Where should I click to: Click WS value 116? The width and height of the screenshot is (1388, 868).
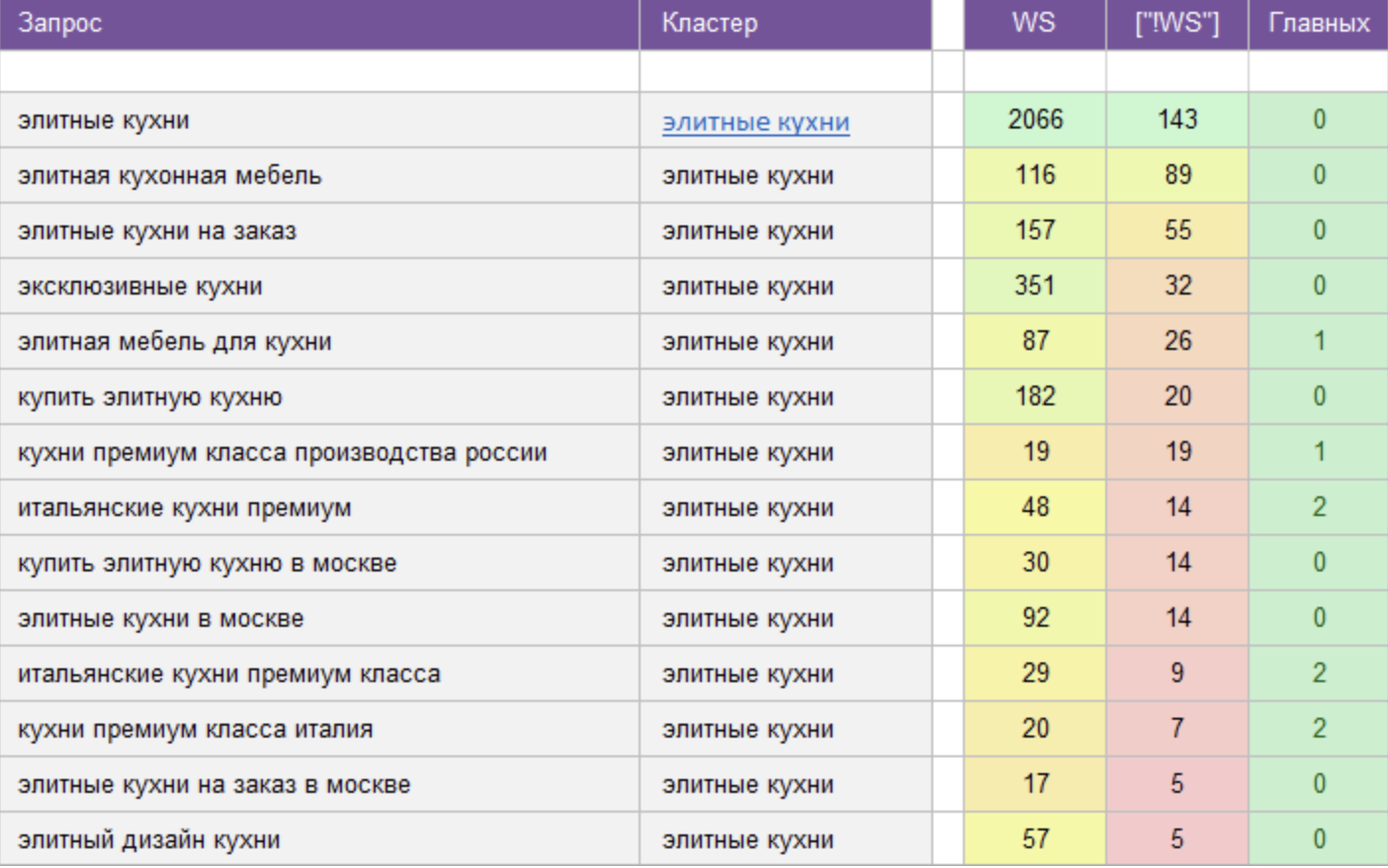point(1035,176)
